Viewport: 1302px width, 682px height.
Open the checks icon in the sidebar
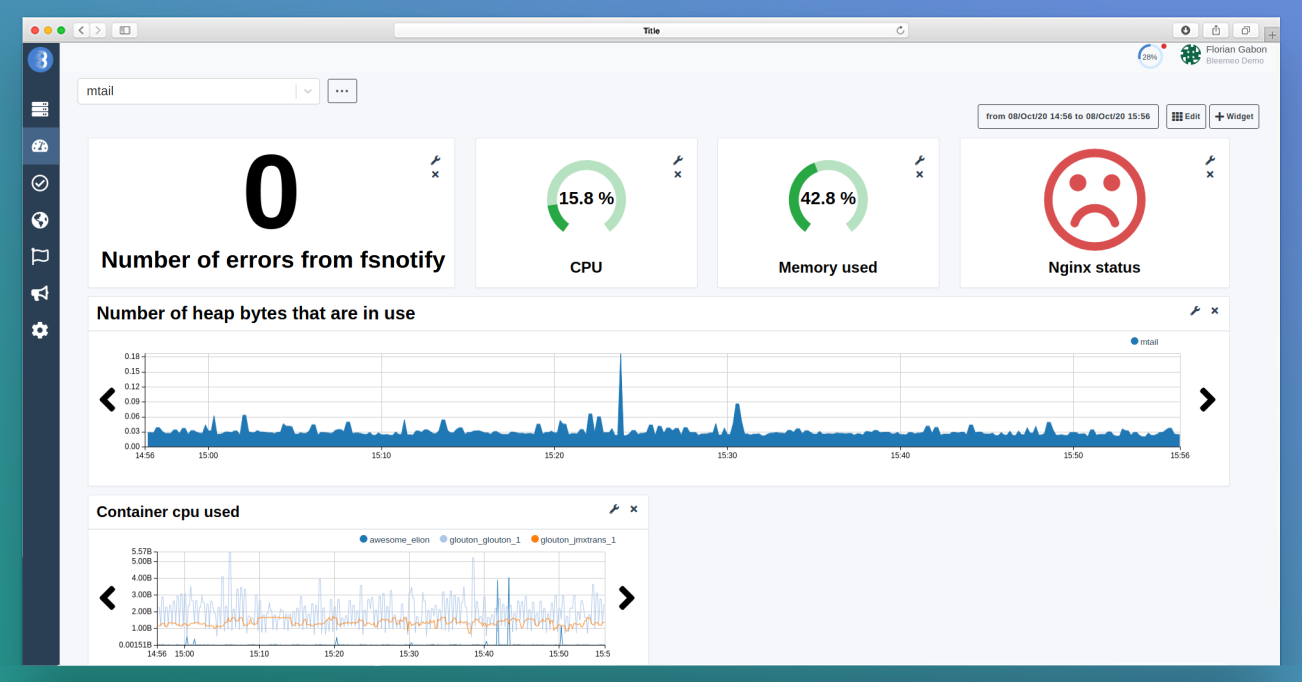click(40, 182)
